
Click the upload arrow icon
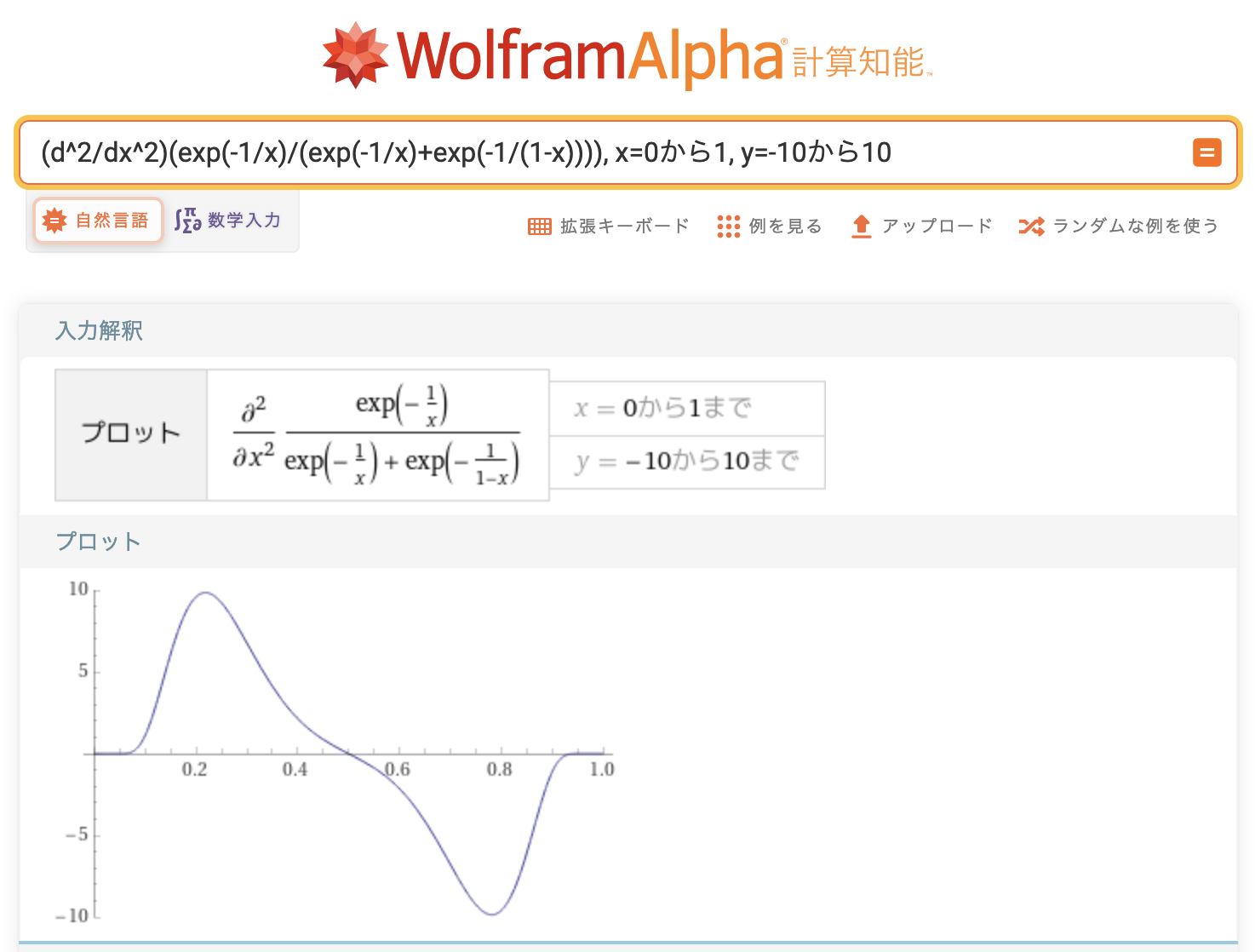point(861,227)
